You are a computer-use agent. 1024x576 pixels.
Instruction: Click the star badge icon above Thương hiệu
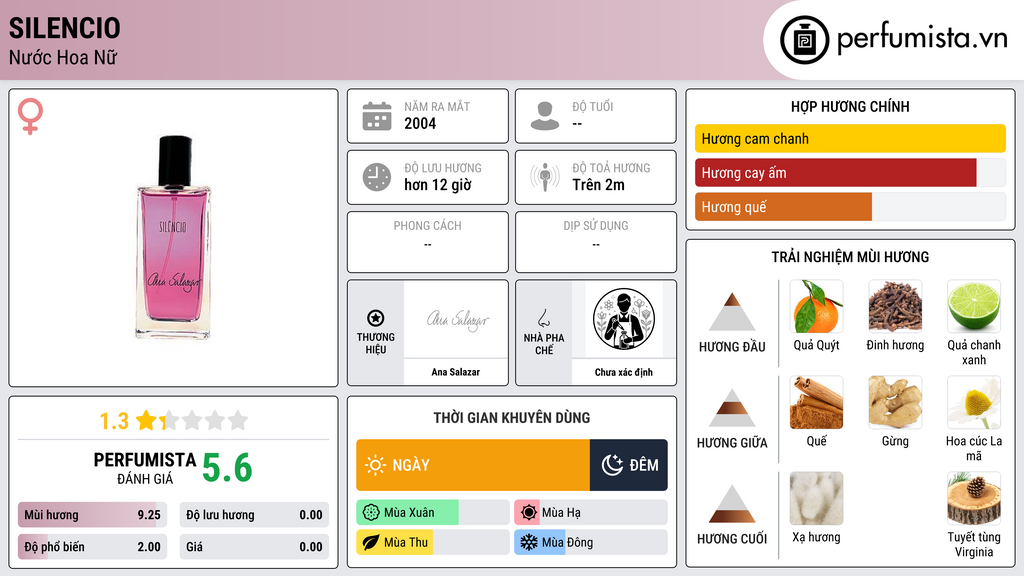click(x=376, y=318)
